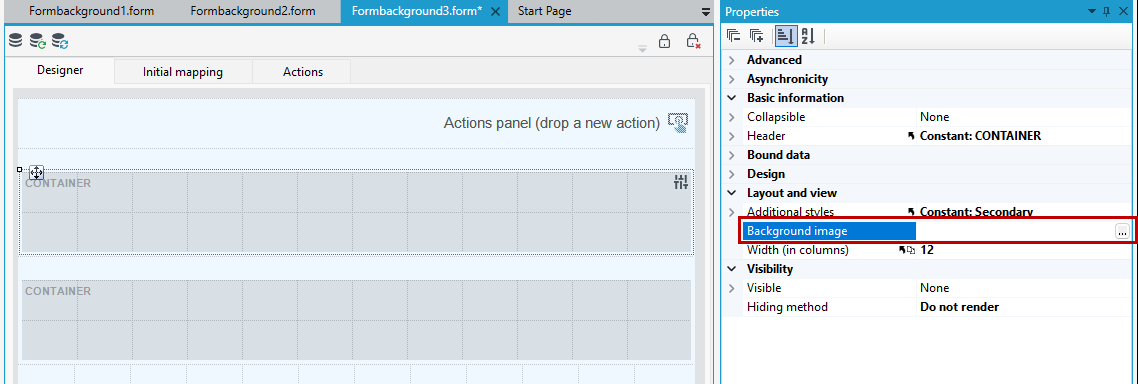Switch to the Formbackground1.form tab

coord(91,12)
